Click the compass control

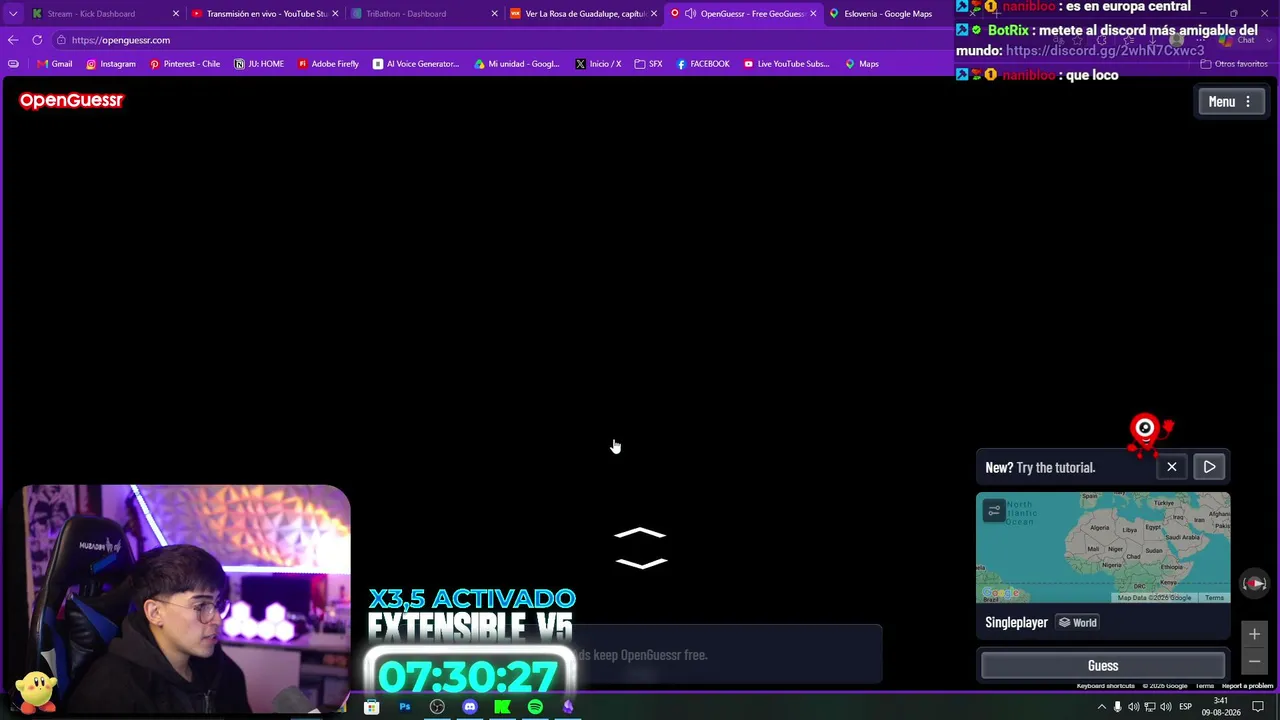click(x=1254, y=584)
